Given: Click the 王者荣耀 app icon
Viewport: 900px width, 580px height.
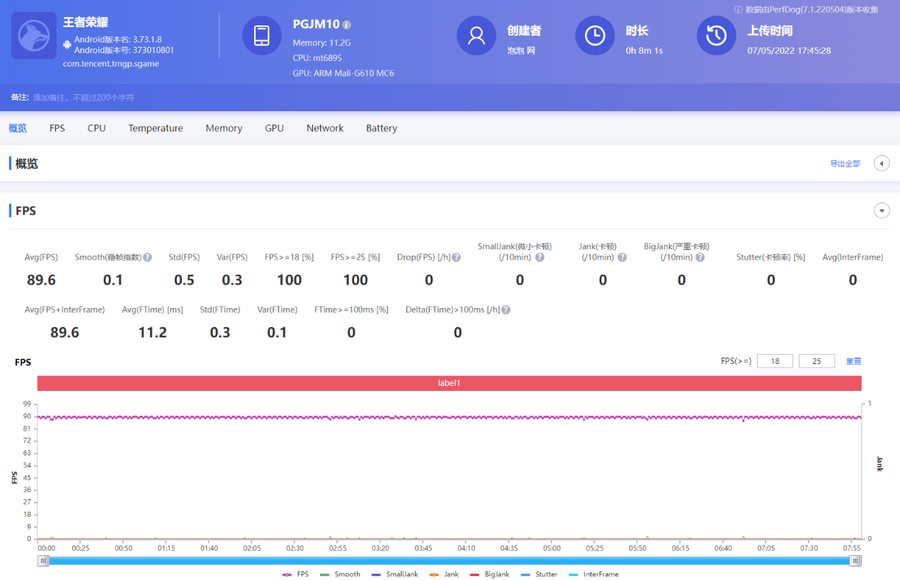Looking at the screenshot, I should (x=33, y=35).
